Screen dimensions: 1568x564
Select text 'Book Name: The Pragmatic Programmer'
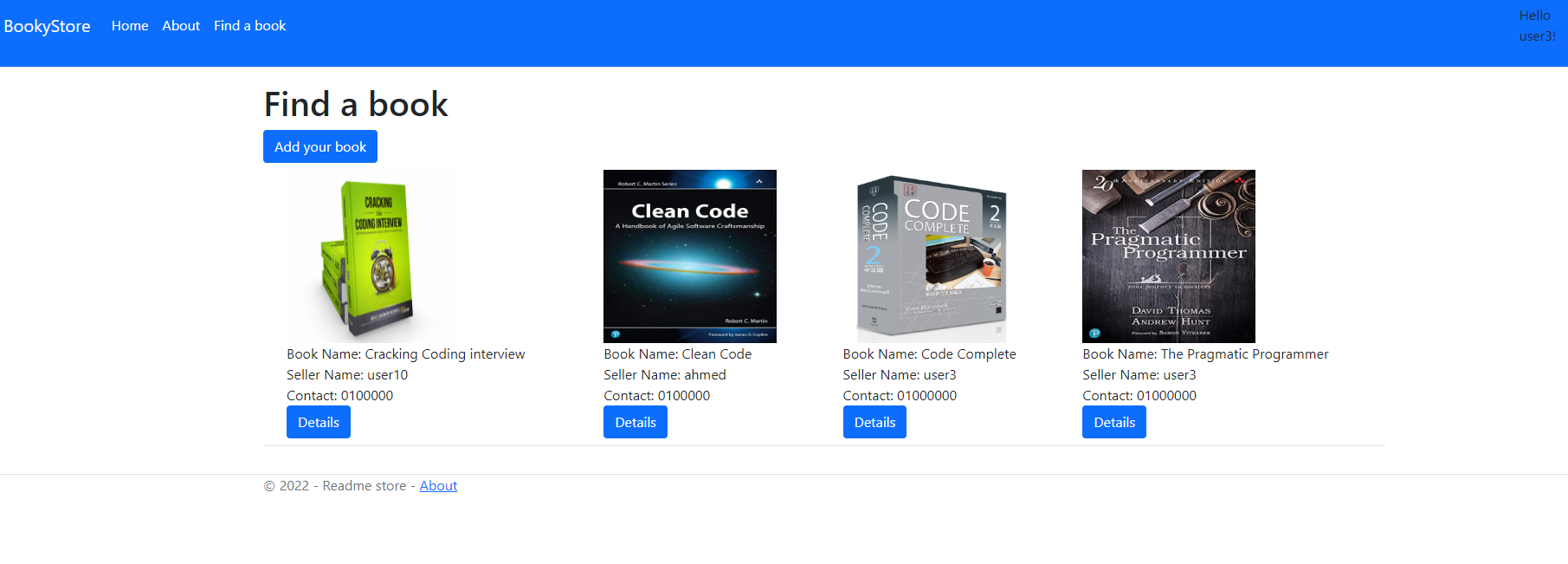[x=1205, y=354]
